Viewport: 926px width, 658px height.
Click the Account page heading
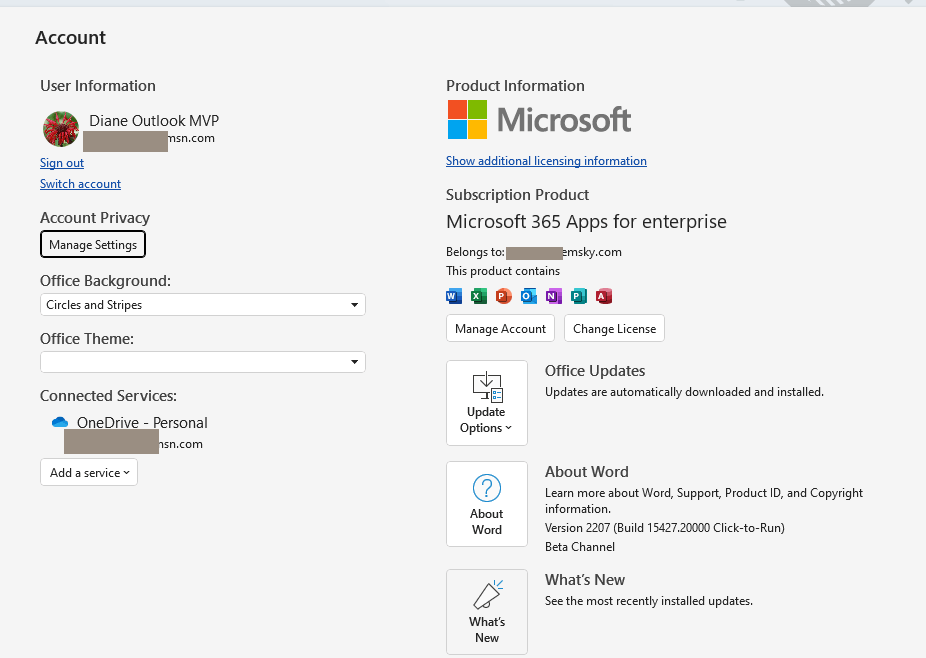[70, 37]
